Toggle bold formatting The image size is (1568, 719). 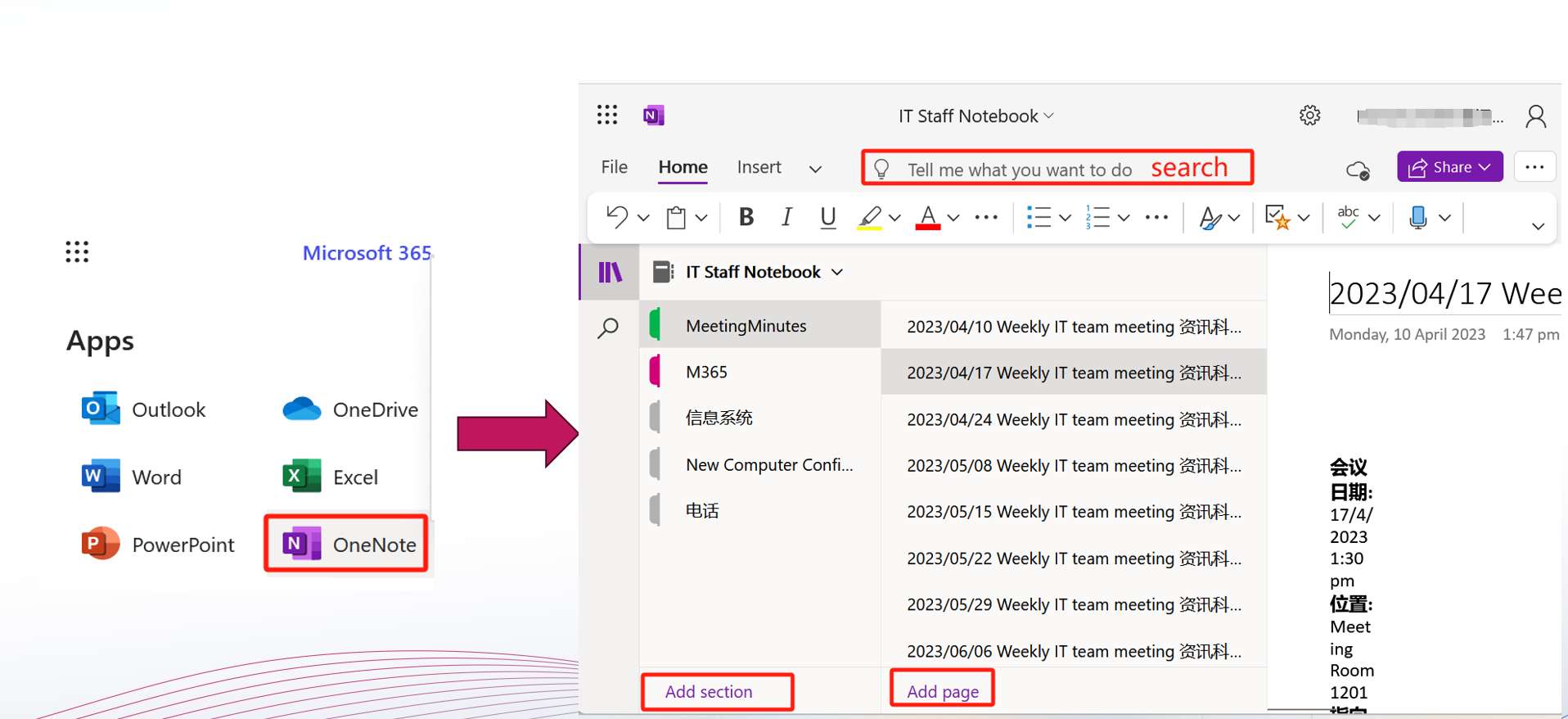(746, 217)
